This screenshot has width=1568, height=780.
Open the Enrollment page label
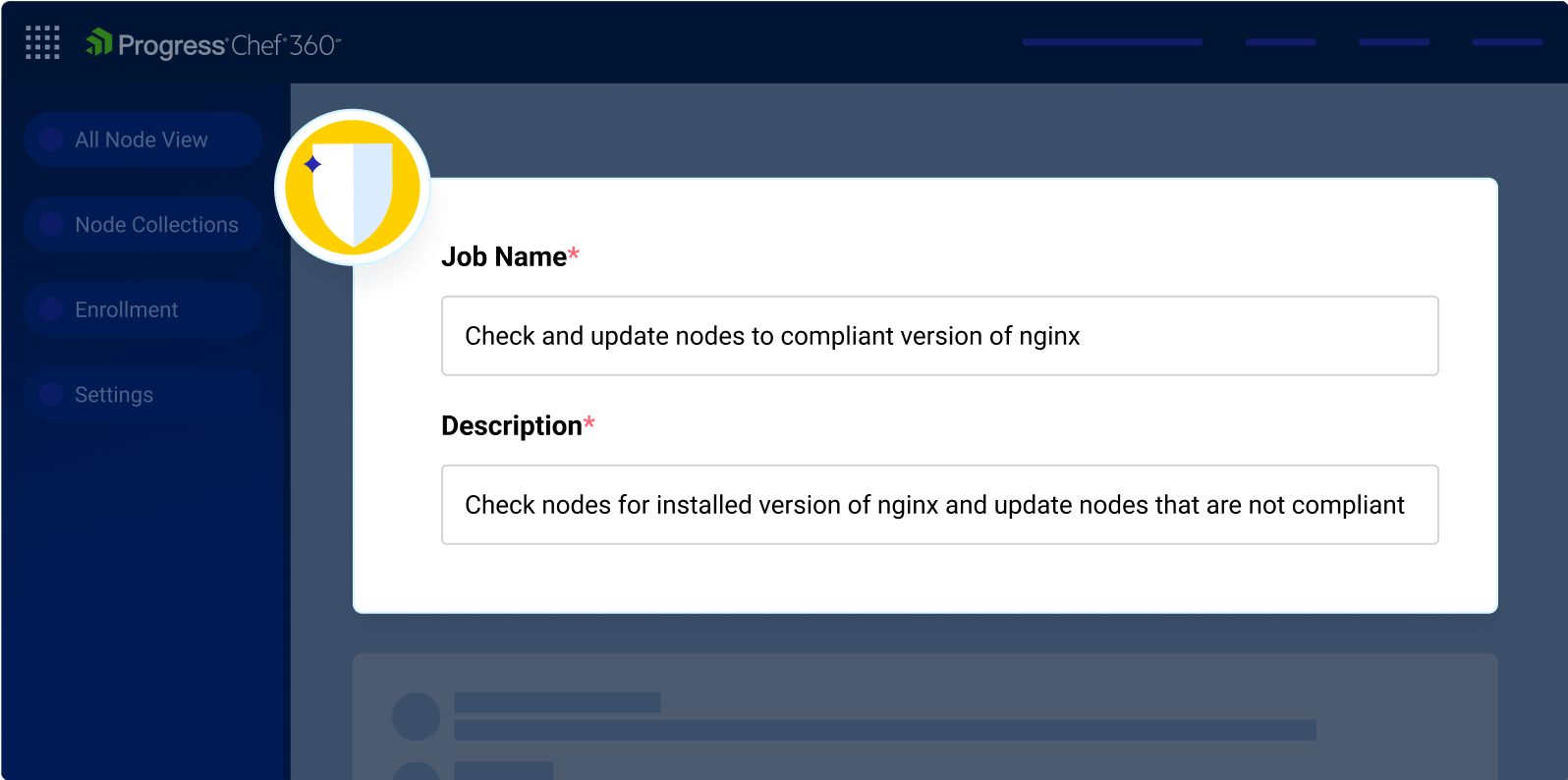click(x=127, y=309)
